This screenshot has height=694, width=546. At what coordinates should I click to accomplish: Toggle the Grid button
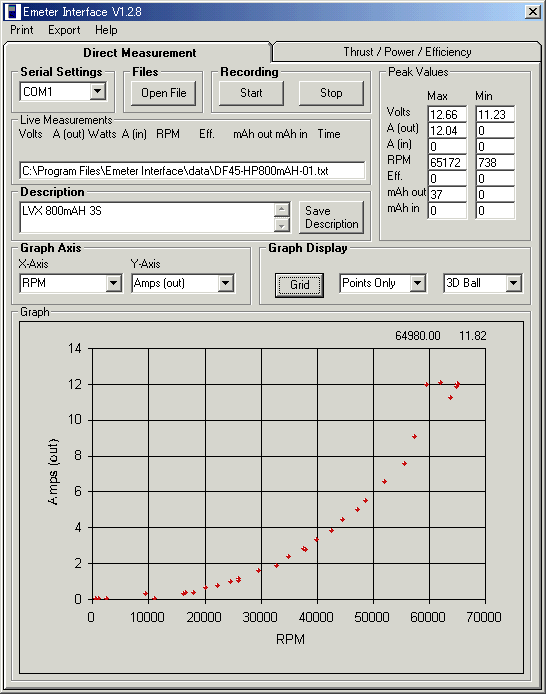[x=300, y=285]
